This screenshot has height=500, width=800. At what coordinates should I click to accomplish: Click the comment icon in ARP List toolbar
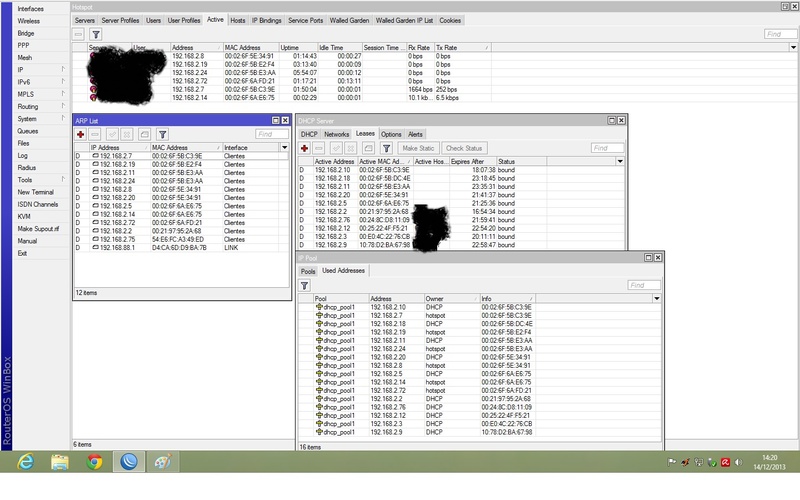pyautogui.click(x=144, y=134)
